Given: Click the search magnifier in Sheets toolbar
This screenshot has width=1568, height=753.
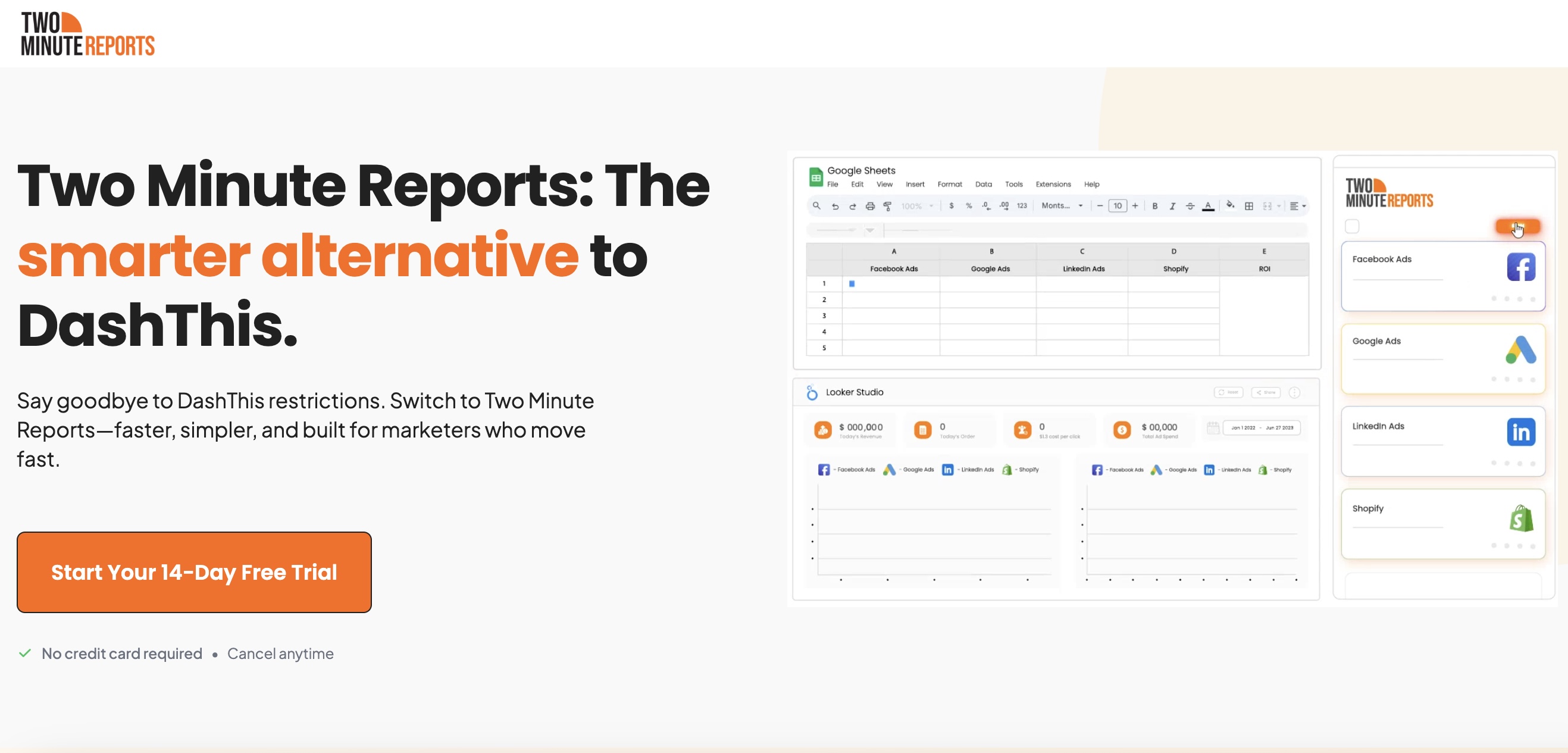Looking at the screenshot, I should click(817, 206).
